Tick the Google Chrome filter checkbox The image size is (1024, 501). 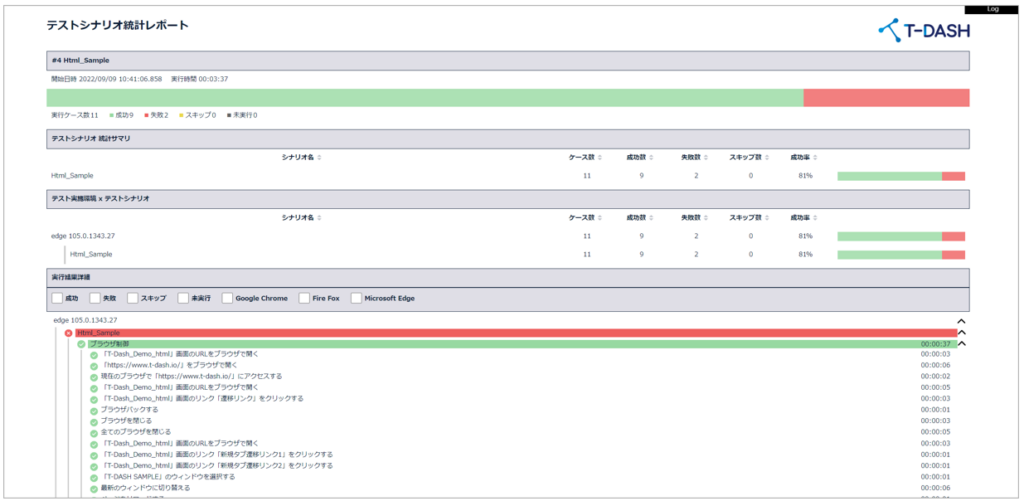228,298
